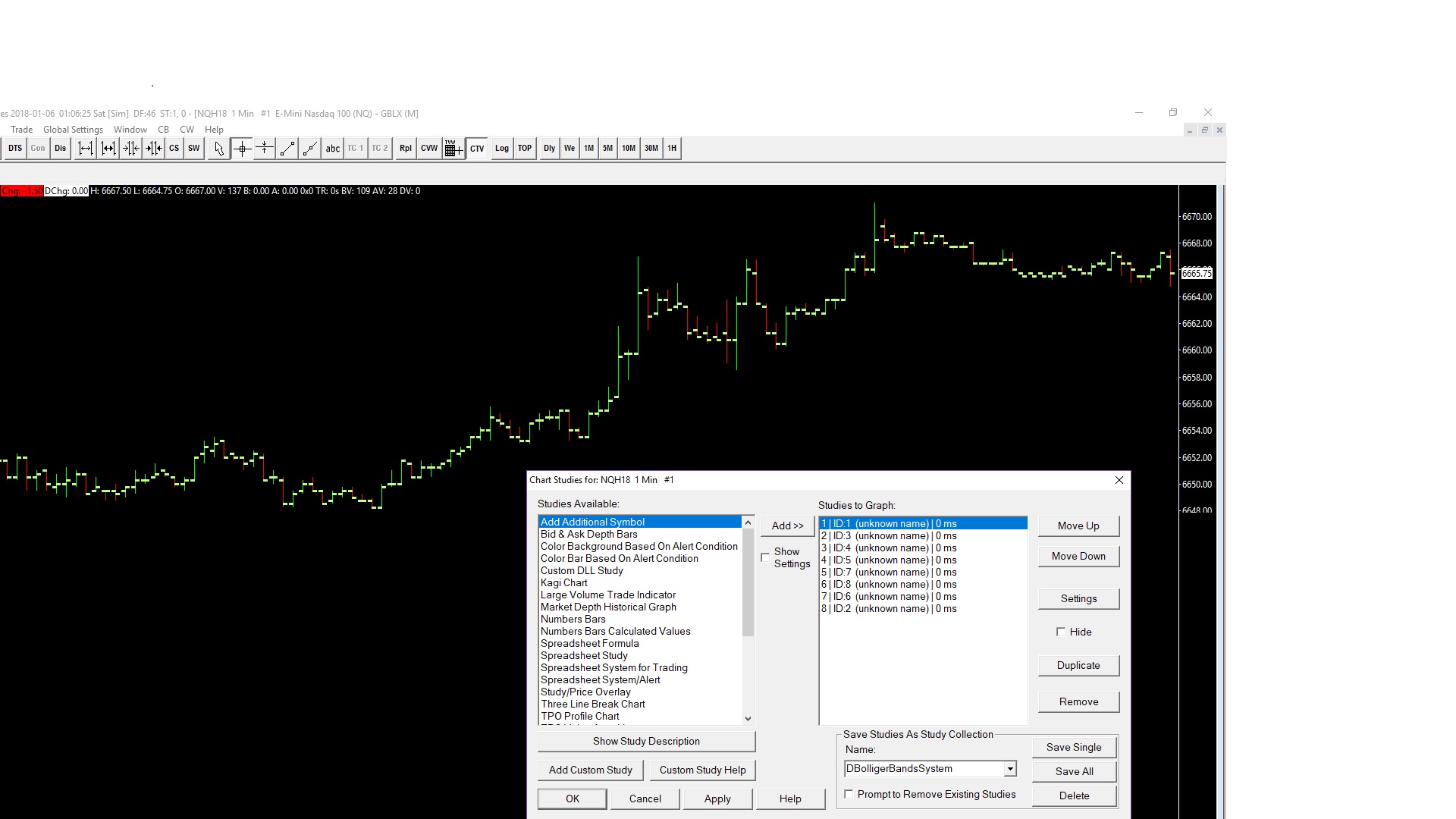Select study row '8 | ID:2' in Studies to Graph

tap(923, 608)
